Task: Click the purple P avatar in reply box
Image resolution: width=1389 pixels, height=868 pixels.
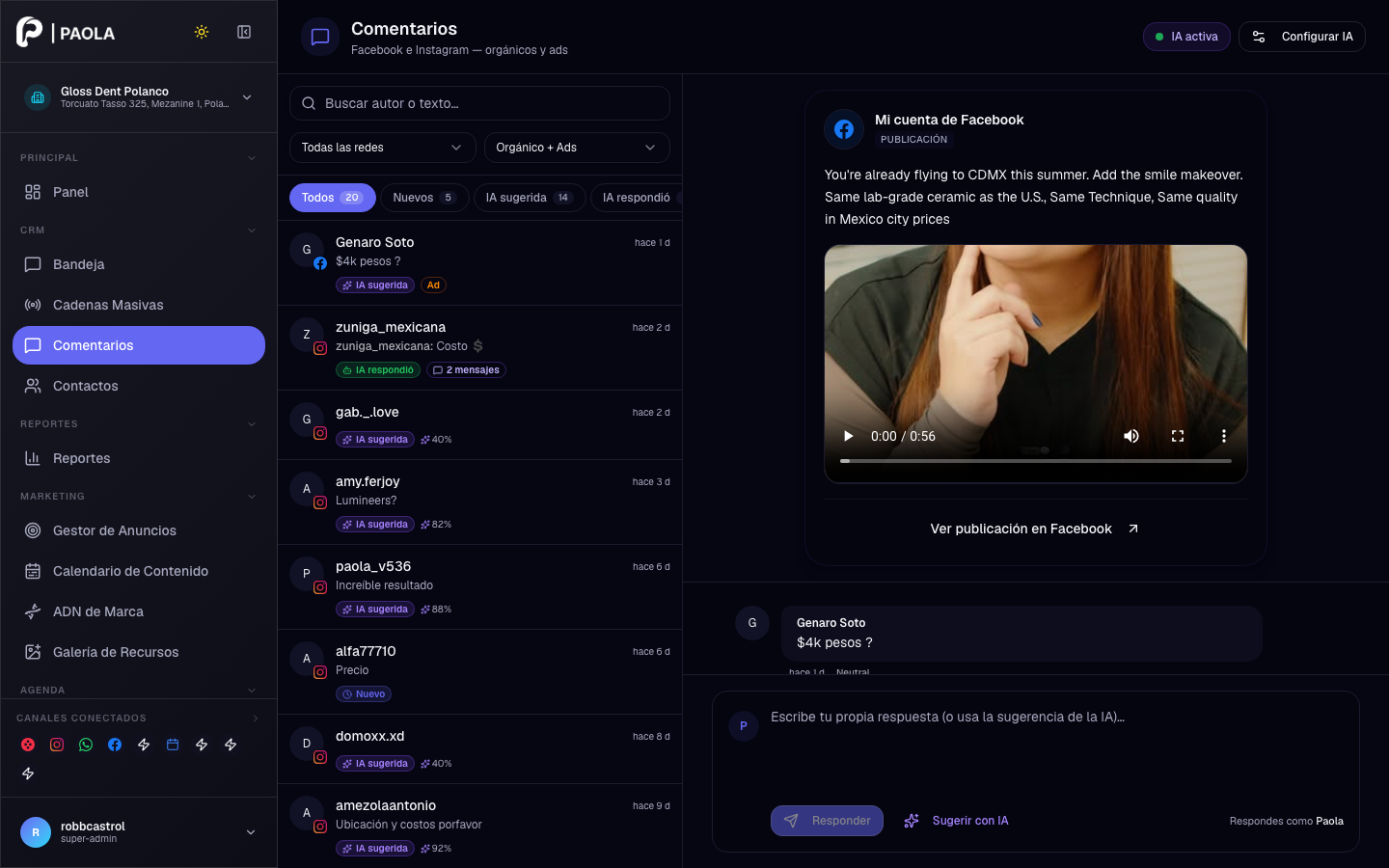Action: pyautogui.click(x=744, y=726)
